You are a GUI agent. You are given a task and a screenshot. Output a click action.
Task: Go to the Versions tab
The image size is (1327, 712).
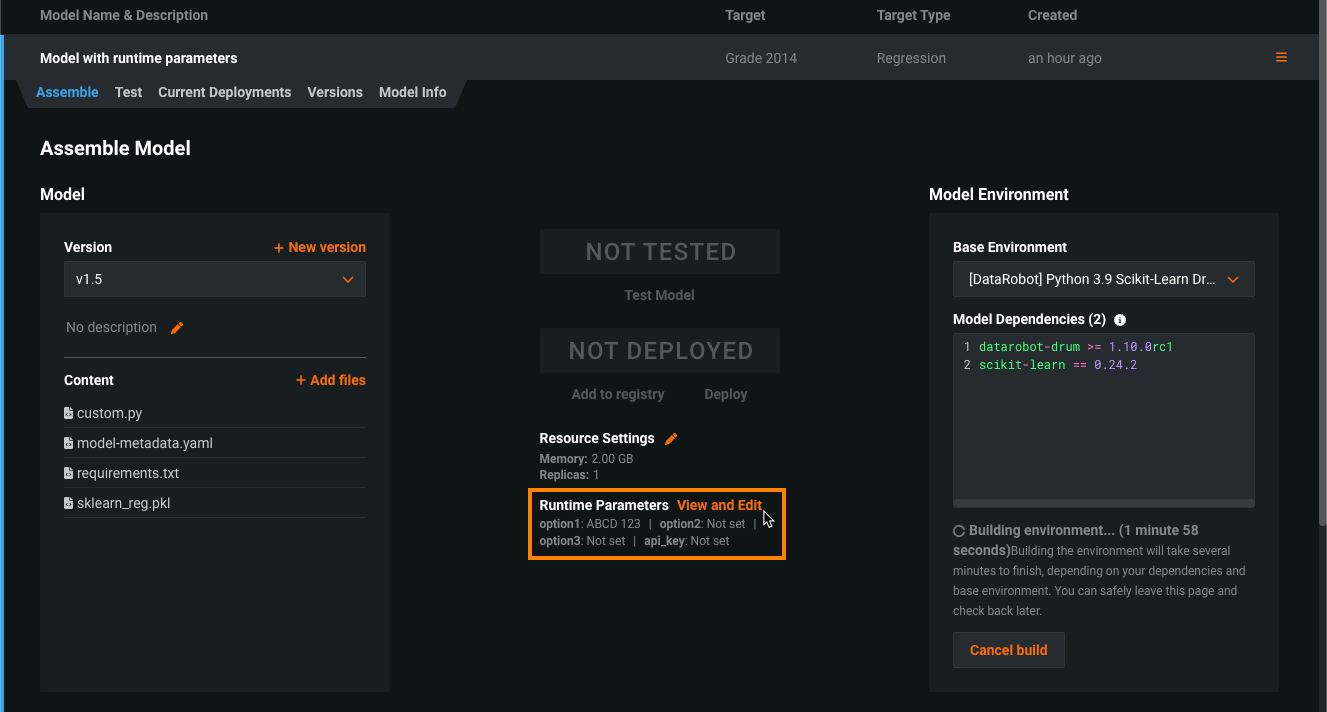[x=335, y=92]
